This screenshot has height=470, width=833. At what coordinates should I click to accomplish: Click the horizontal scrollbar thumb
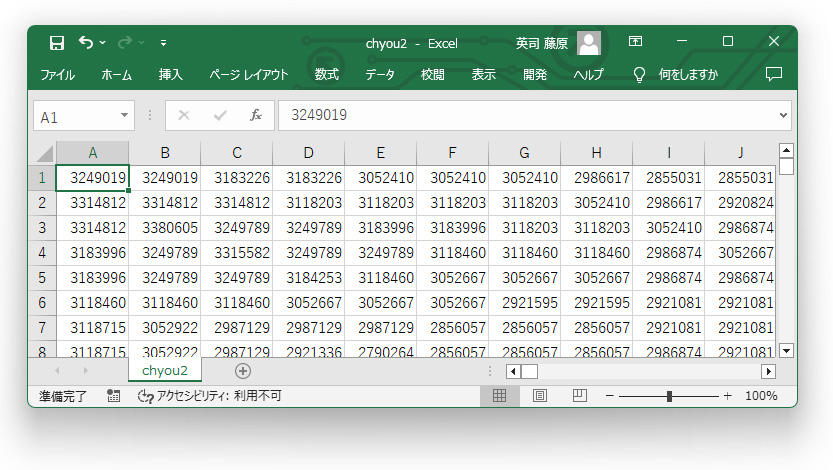coord(529,371)
